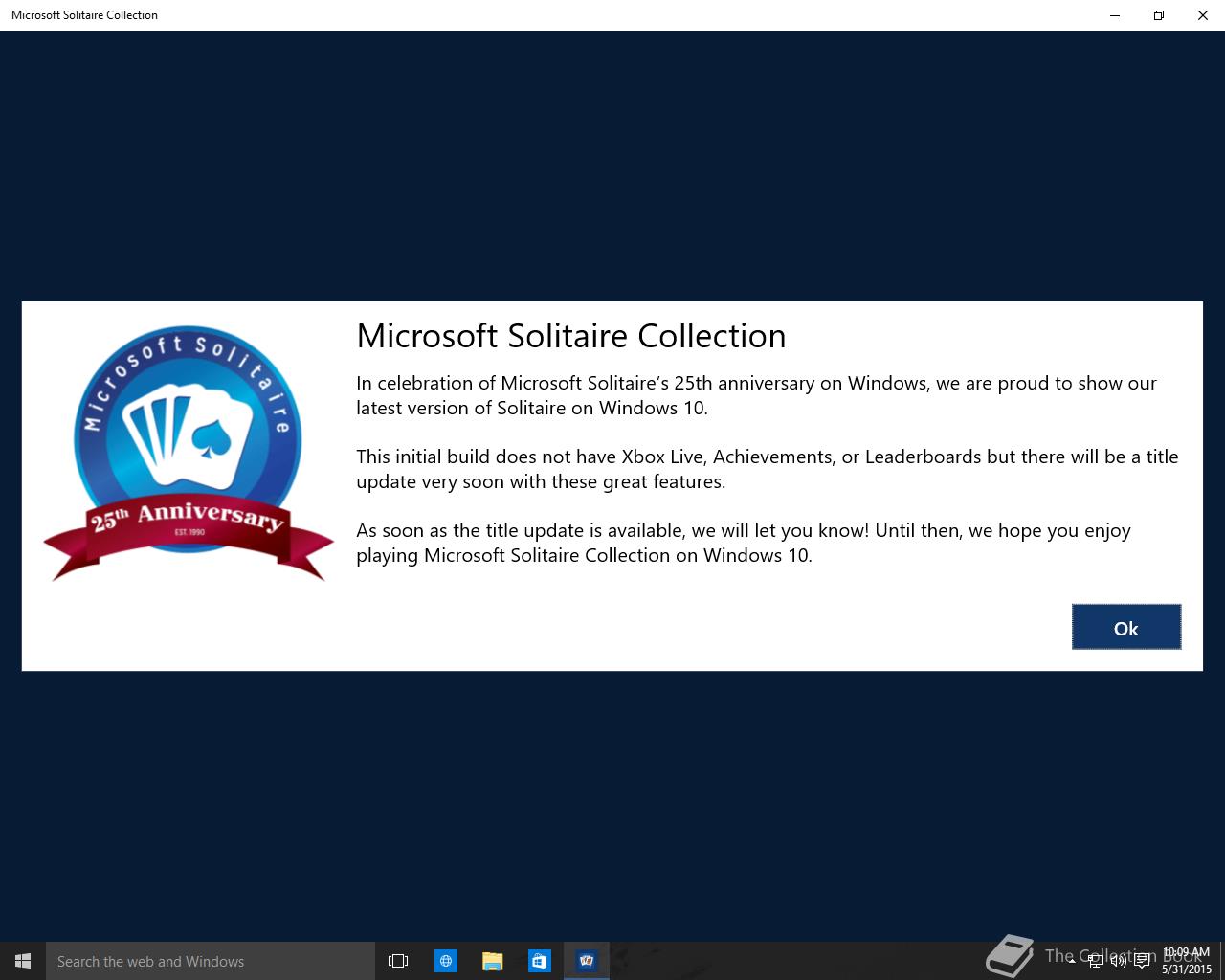Select the Solitaire Collection taskbar icon
Image resolution: width=1225 pixels, height=980 pixels.
[587, 961]
